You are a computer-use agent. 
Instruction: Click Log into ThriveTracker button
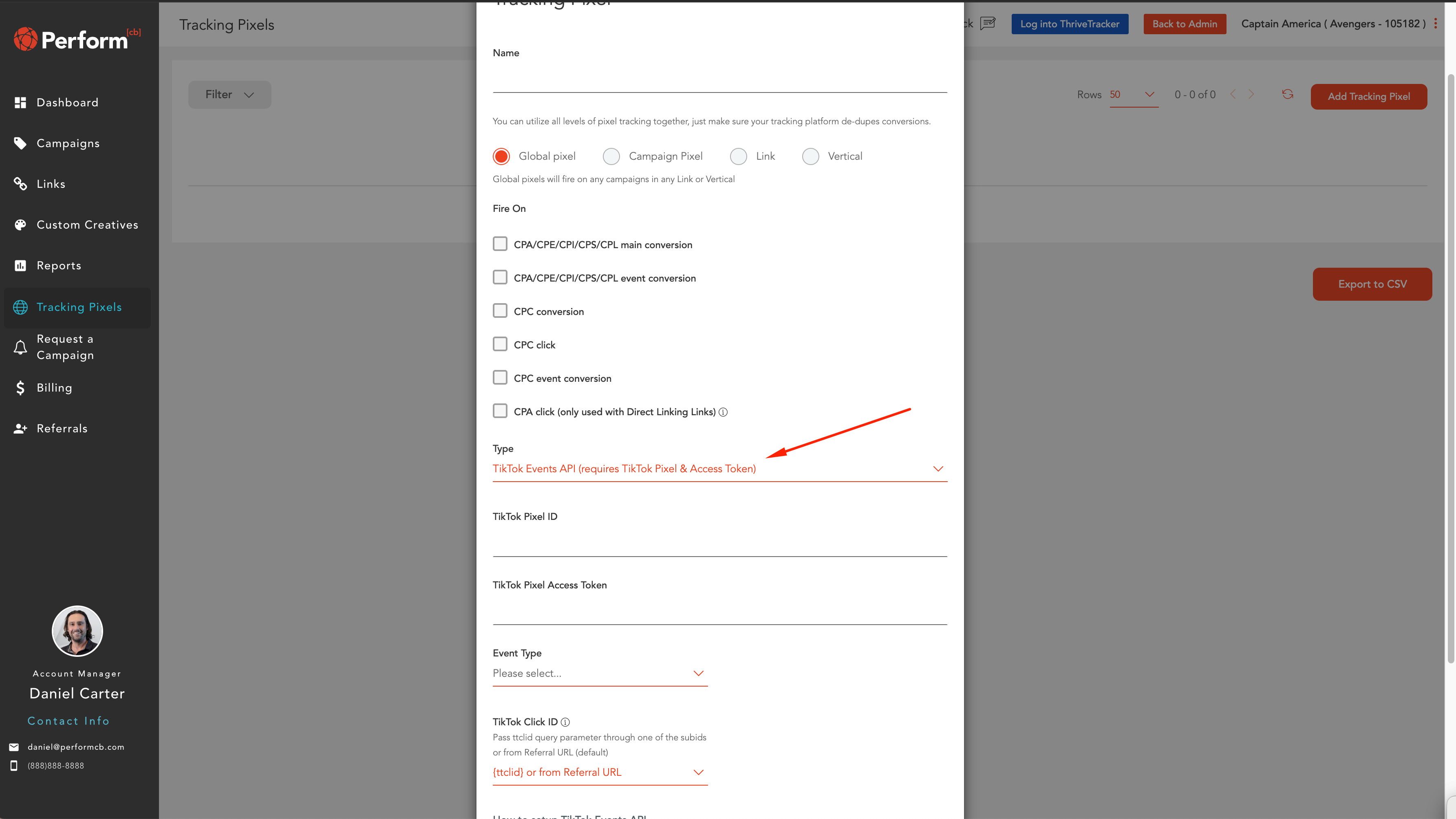tap(1070, 24)
